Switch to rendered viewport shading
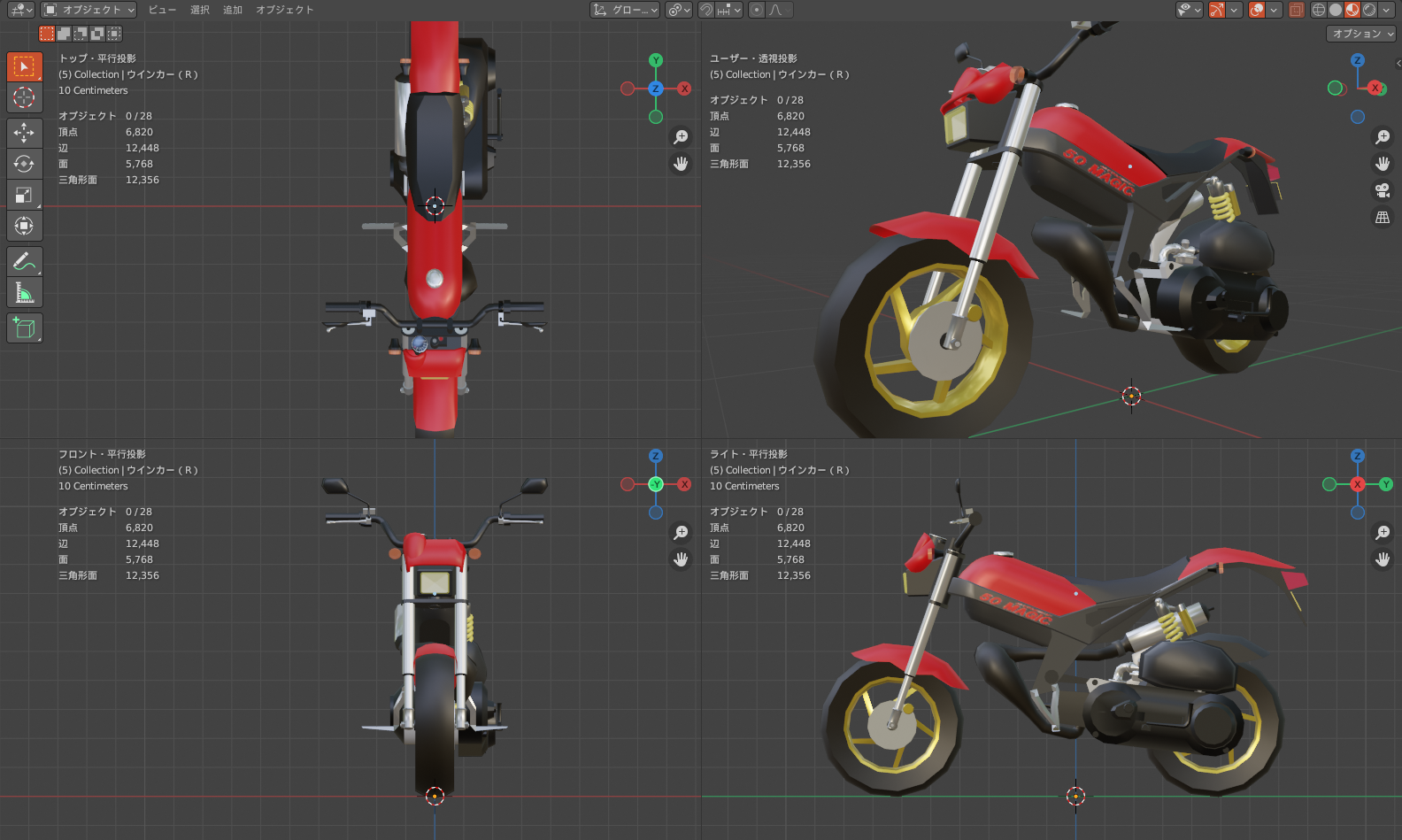The height and width of the screenshot is (840, 1402). pyautogui.click(x=1369, y=10)
